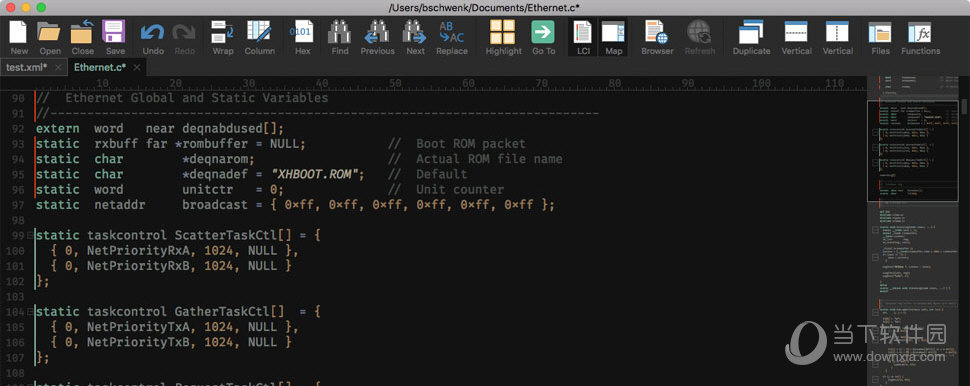This screenshot has width=970, height=386.
Task: Click the second Vertical layout icon
Action: 838,37
